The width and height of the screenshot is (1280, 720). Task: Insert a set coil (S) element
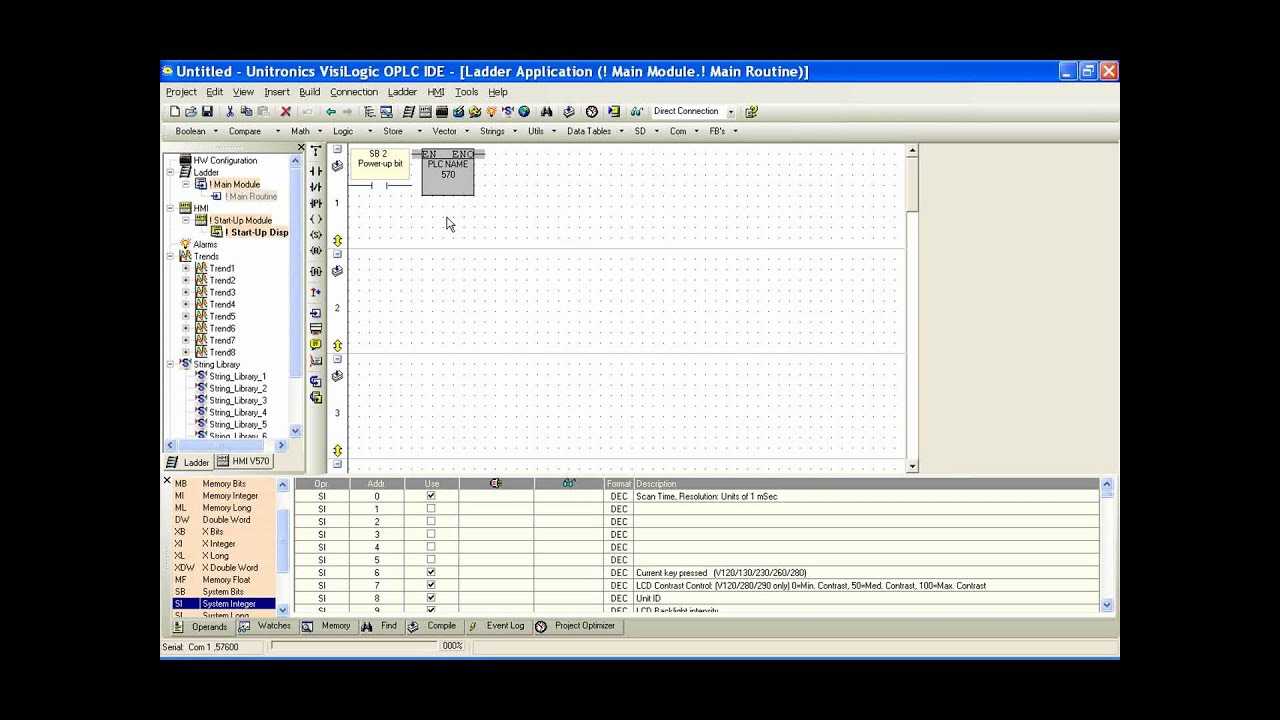[316, 235]
